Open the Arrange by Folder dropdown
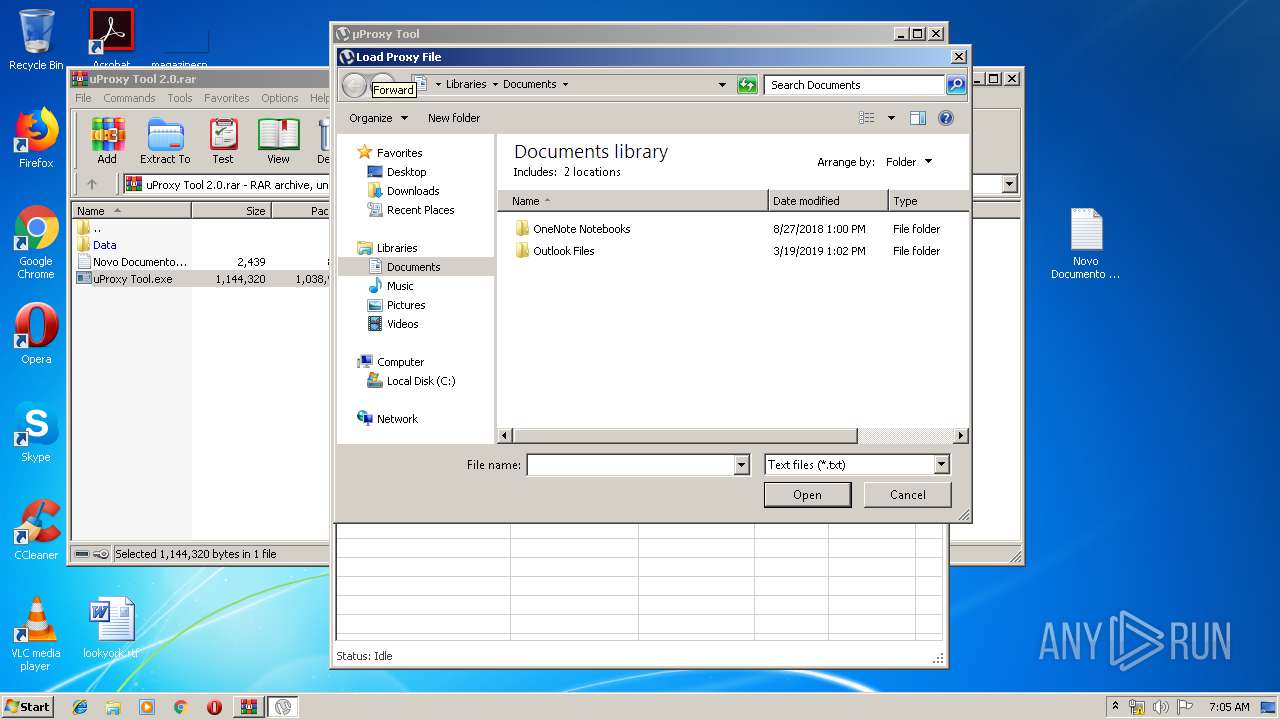 [908, 162]
